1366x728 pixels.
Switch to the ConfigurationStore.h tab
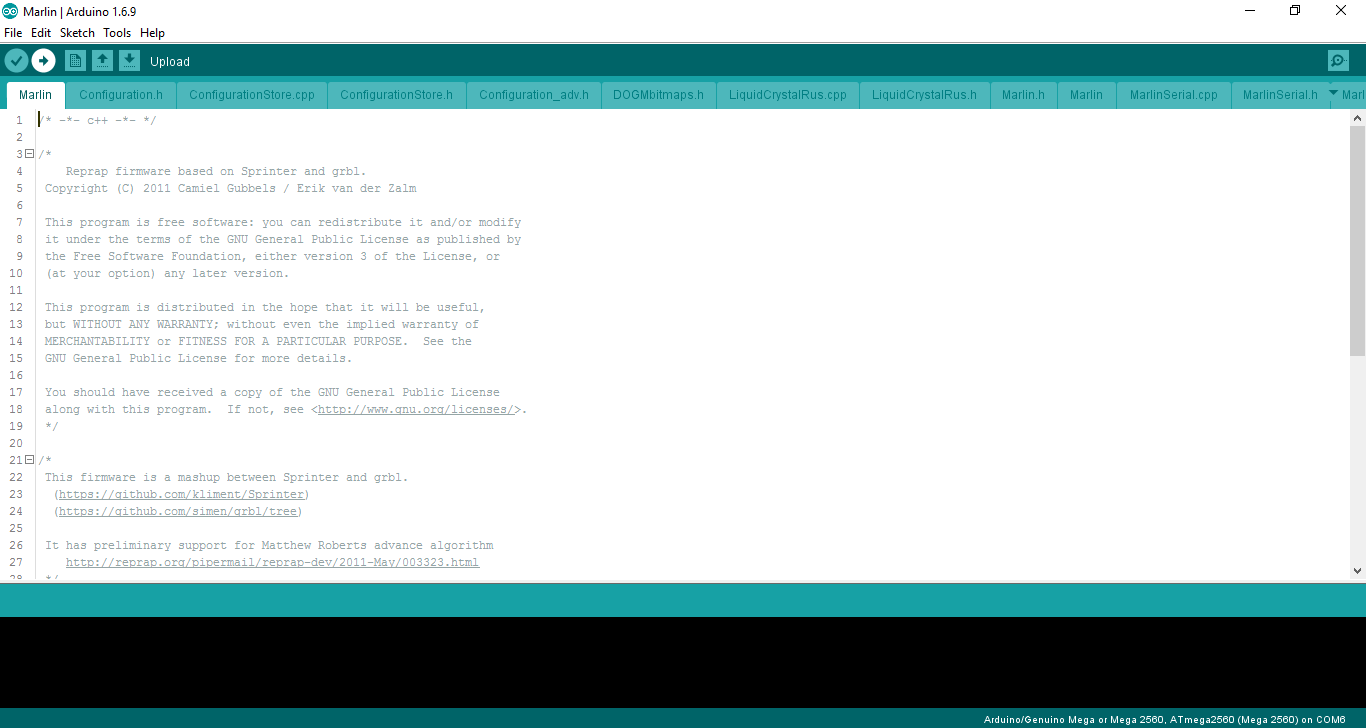click(397, 95)
